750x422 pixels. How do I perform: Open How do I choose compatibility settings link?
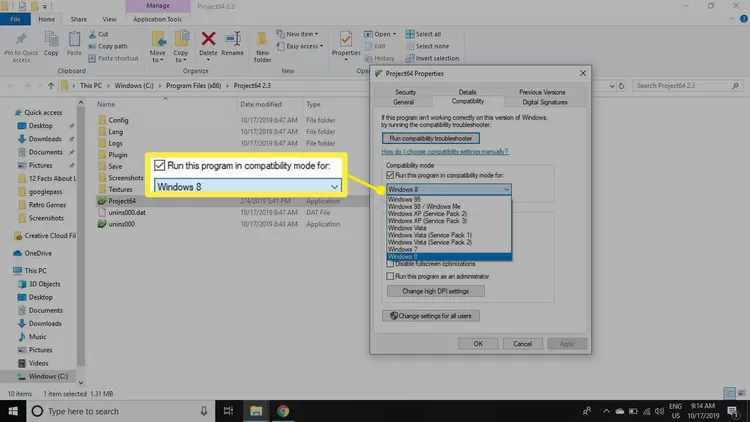(445, 152)
